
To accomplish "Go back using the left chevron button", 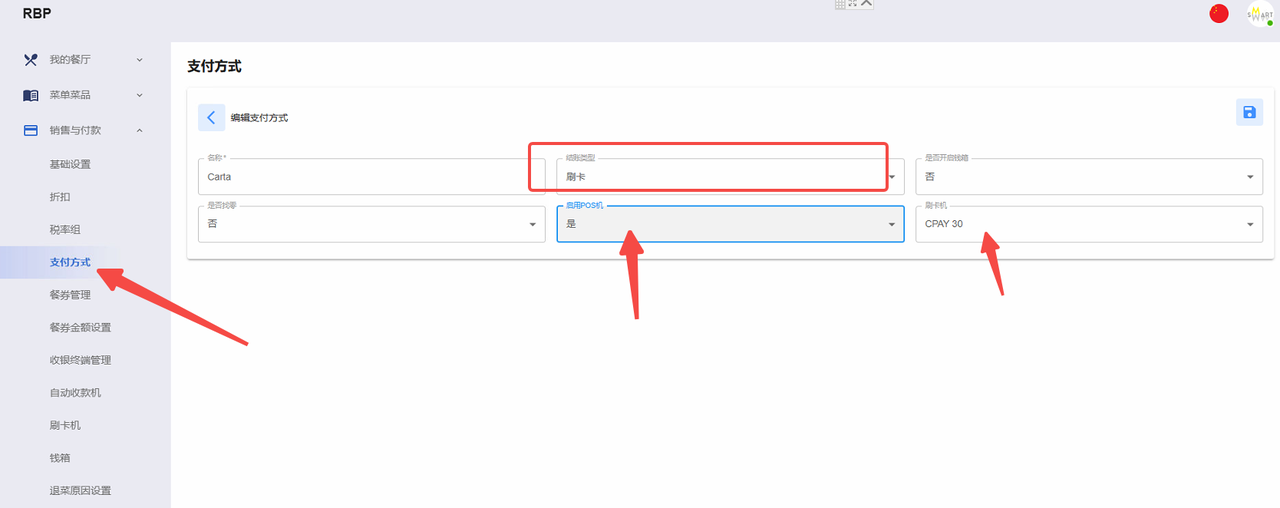I will coord(211,117).
